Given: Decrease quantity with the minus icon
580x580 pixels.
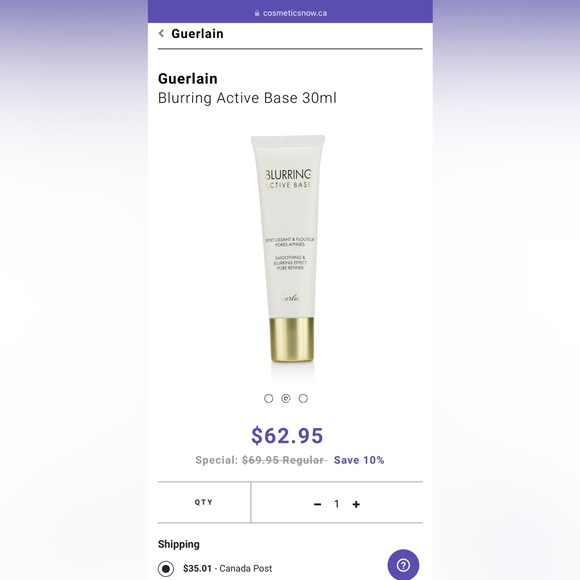Looking at the screenshot, I should click(x=317, y=504).
